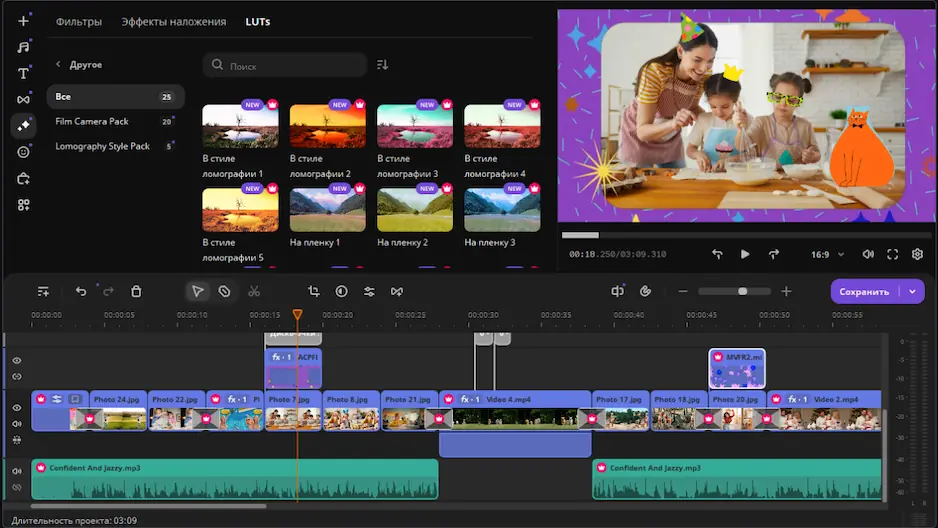The width and height of the screenshot is (938, 528).
Task: Open clip properties sliders icon
Action: pyautogui.click(x=369, y=291)
